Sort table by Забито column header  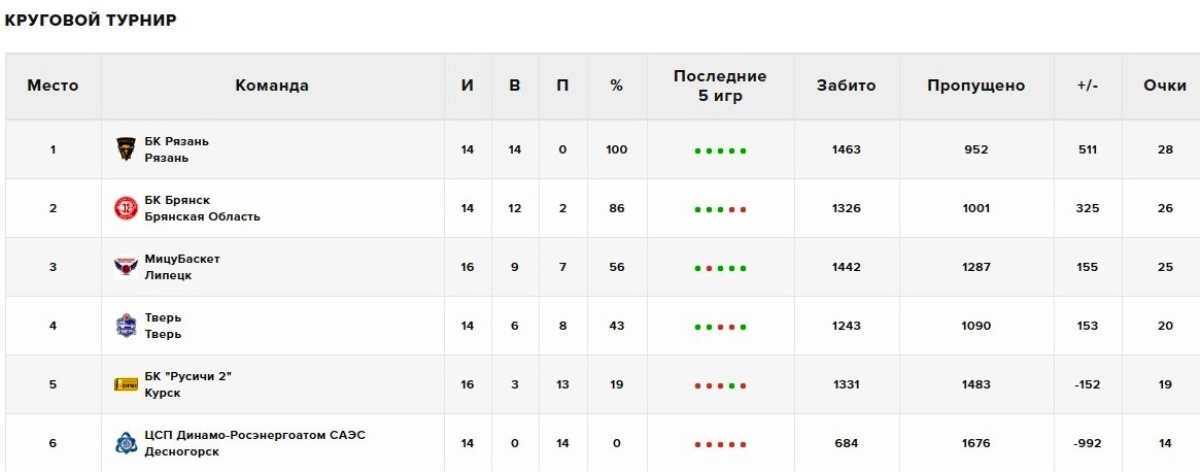pos(846,86)
